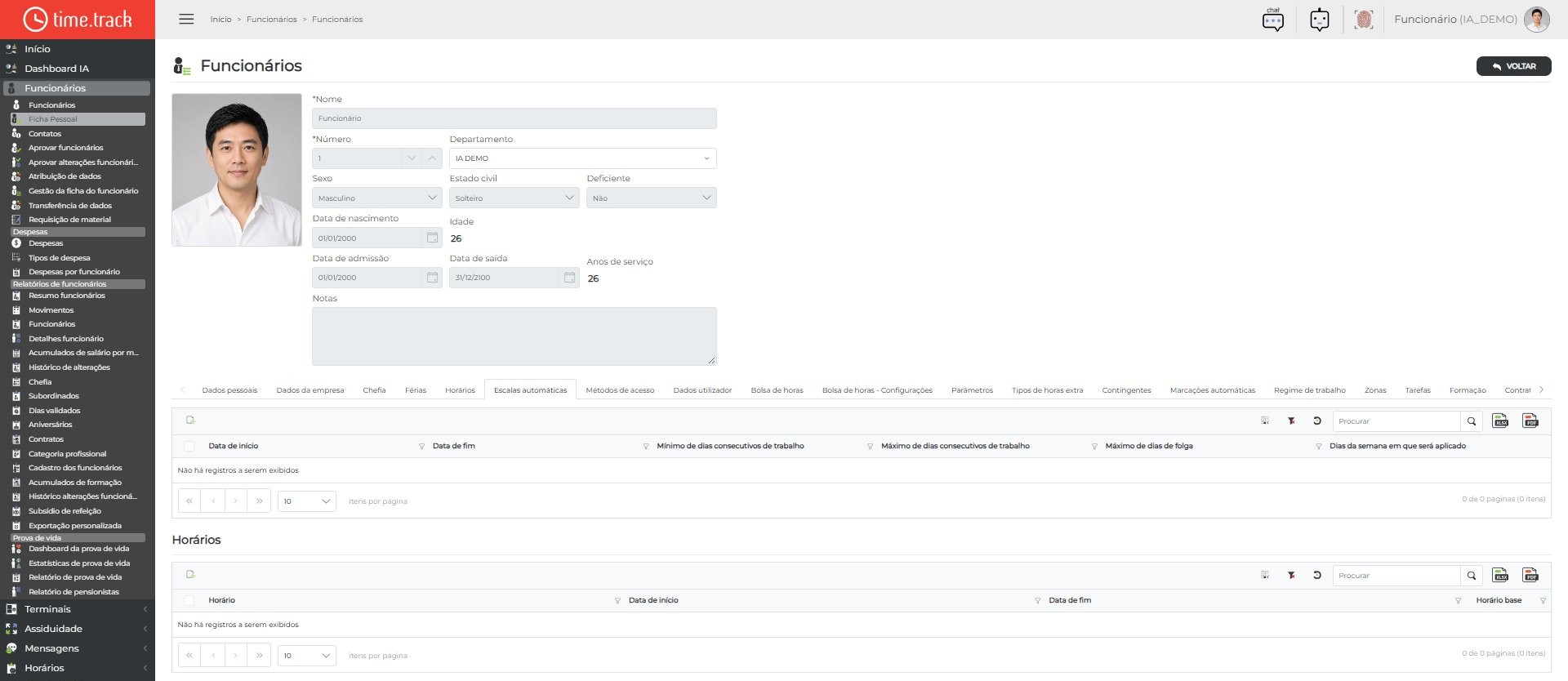1568x681 pixels.
Task: Add new record in Horários grid
Action: click(190, 574)
